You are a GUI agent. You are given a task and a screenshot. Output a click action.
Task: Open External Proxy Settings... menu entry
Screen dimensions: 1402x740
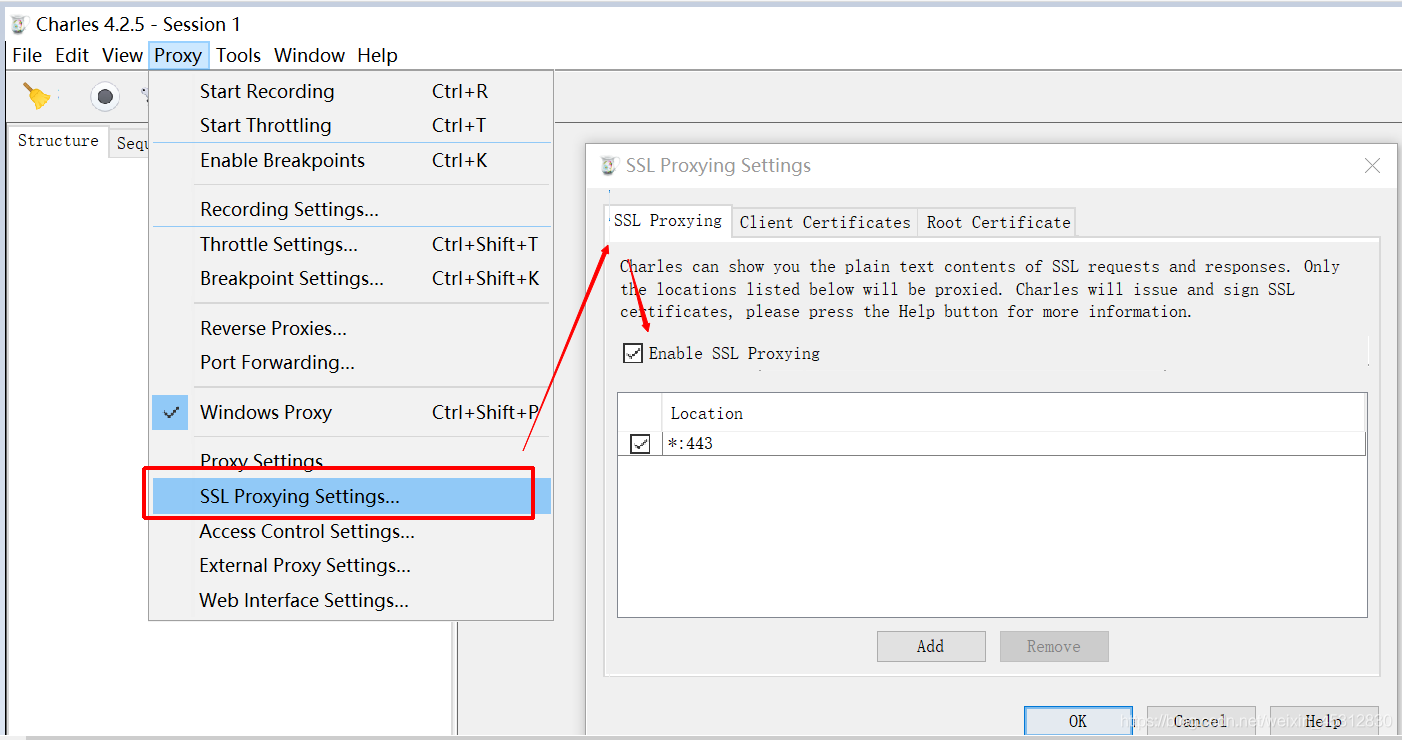351,565
